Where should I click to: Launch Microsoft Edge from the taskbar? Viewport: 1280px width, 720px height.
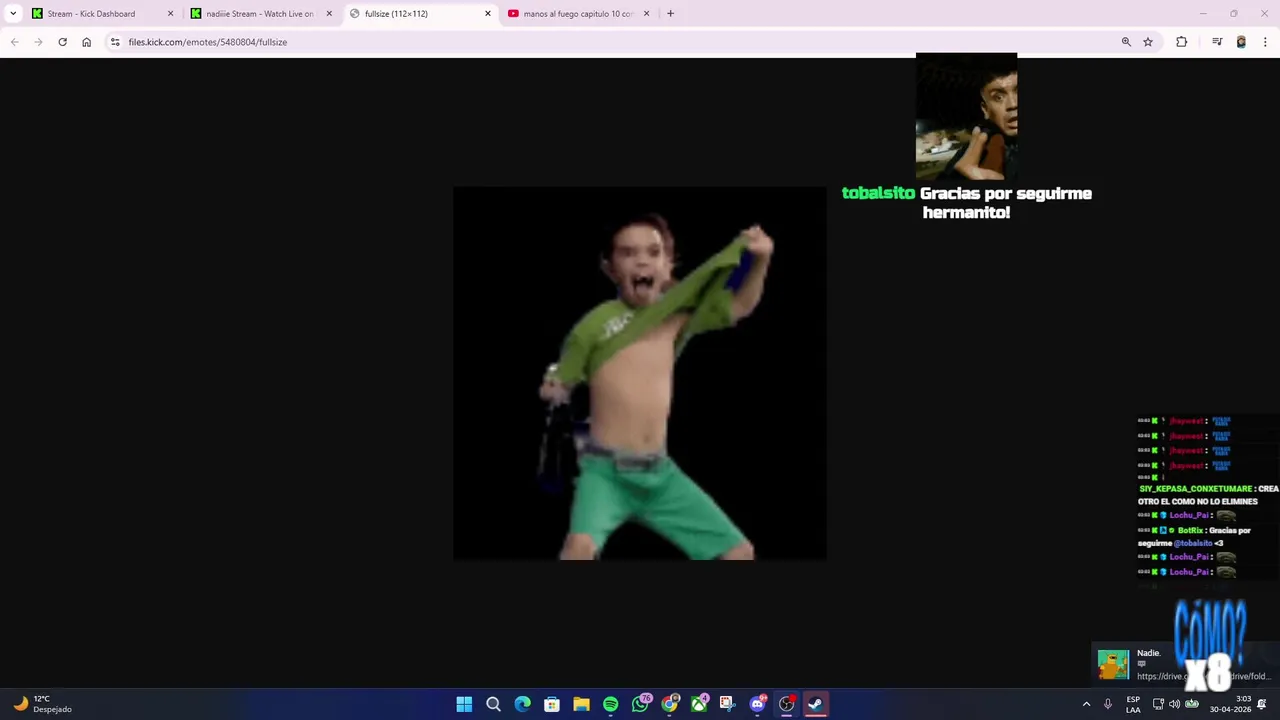coord(522,704)
